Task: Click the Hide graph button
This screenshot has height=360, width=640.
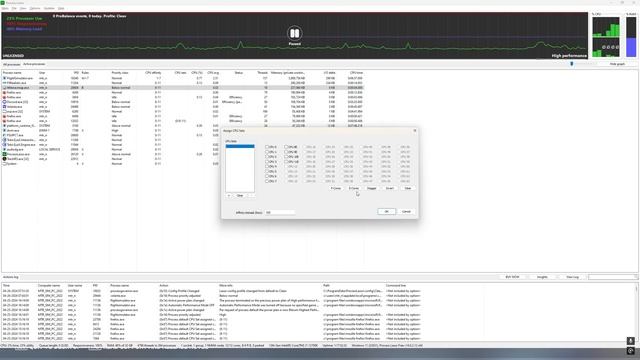Action: tap(617, 64)
